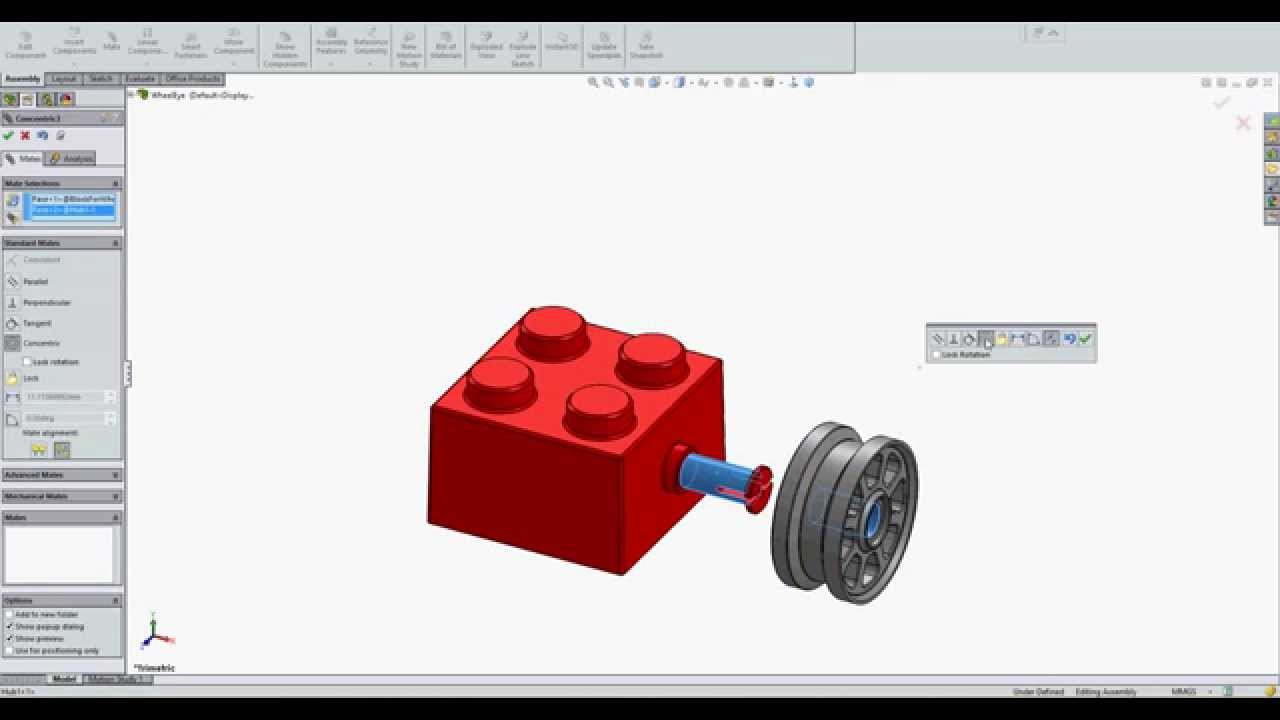Click the Explode Line Sketch button
1280x720 pixels.
(522, 50)
